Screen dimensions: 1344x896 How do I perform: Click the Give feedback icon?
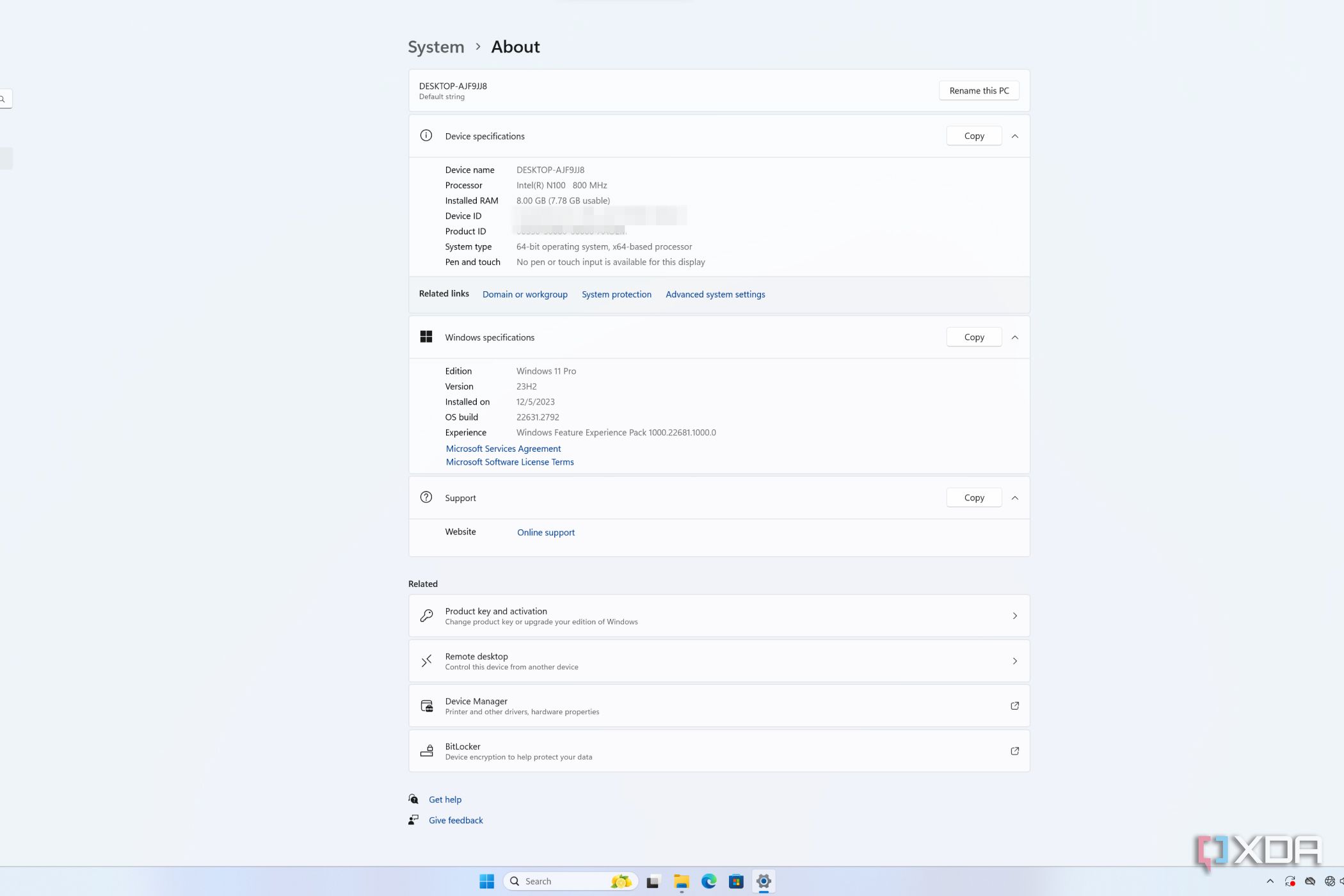pos(413,820)
